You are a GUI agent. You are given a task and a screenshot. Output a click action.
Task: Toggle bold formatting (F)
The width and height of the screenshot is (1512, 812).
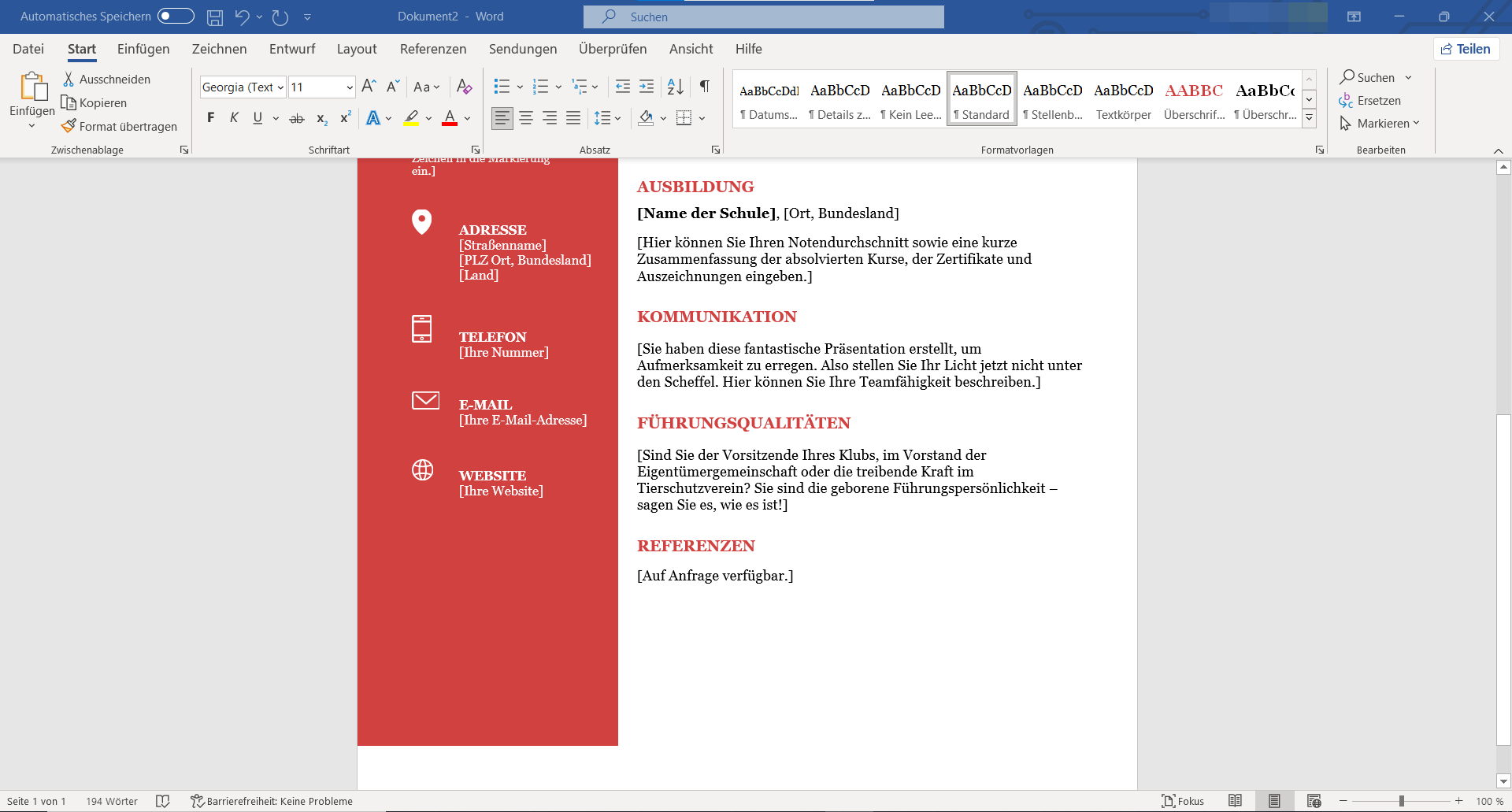[x=210, y=118]
